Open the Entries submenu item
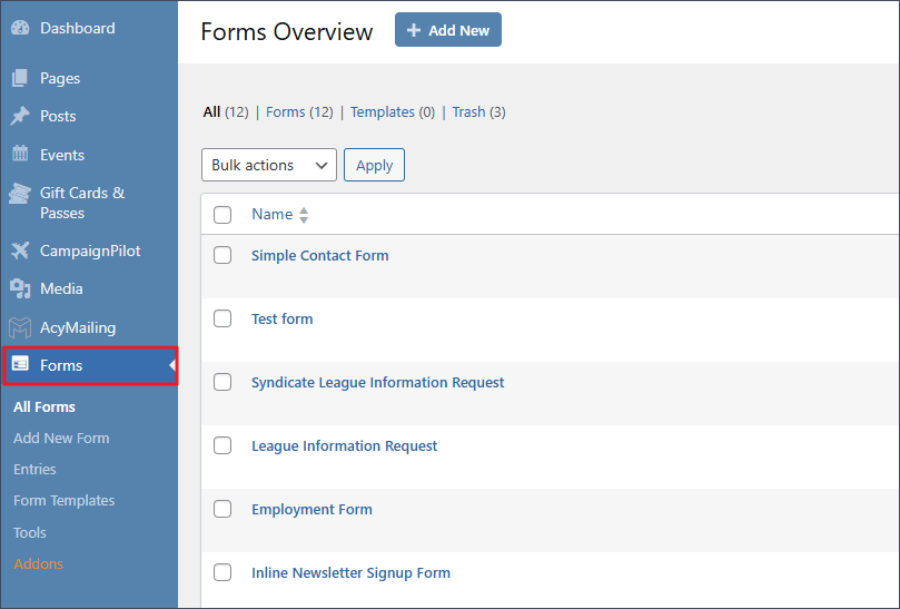Viewport: 900px width, 609px height. pyautogui.click(x=34, y=469)
